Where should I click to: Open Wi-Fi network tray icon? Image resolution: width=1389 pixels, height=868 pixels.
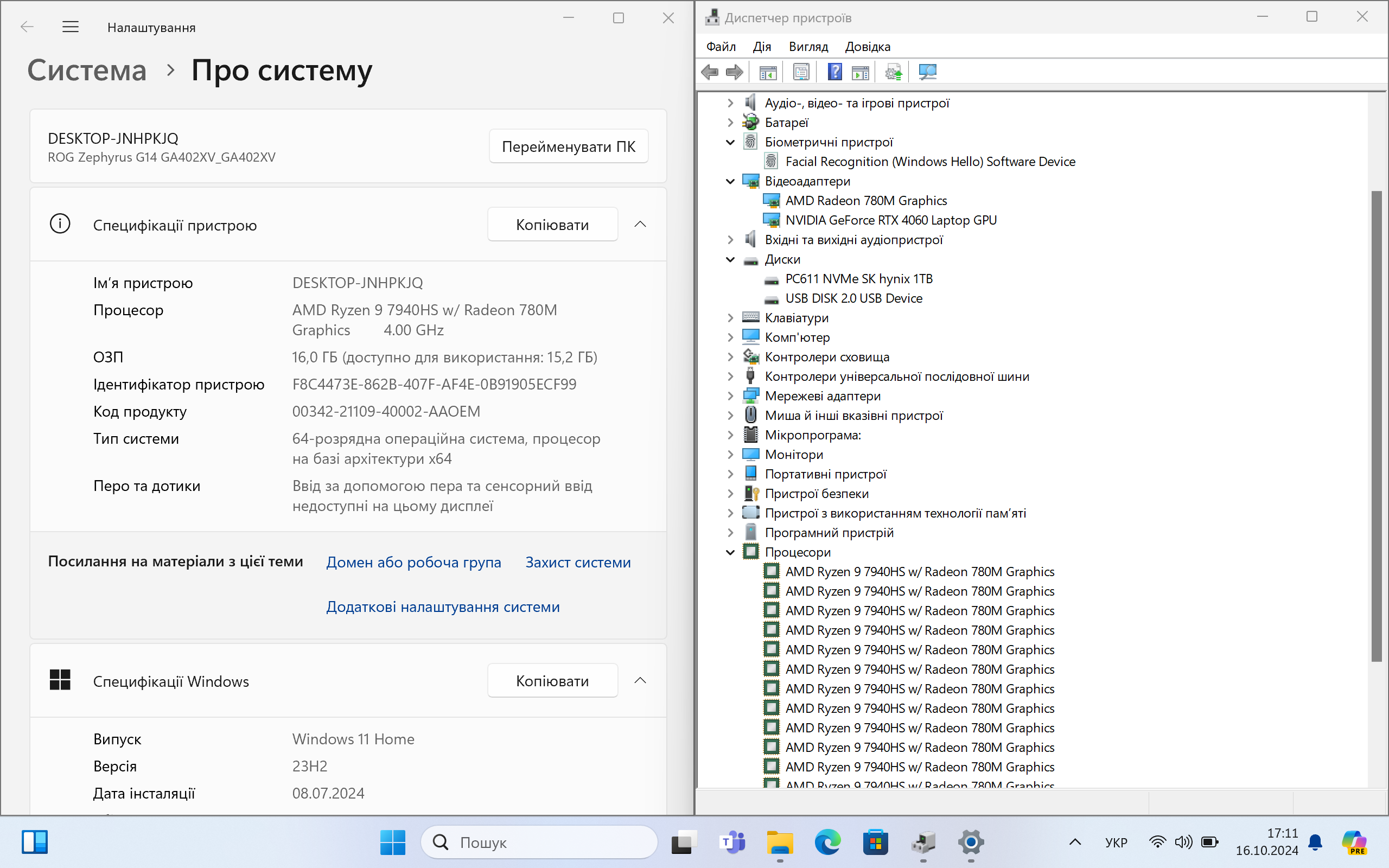[x=1158, y=842]
